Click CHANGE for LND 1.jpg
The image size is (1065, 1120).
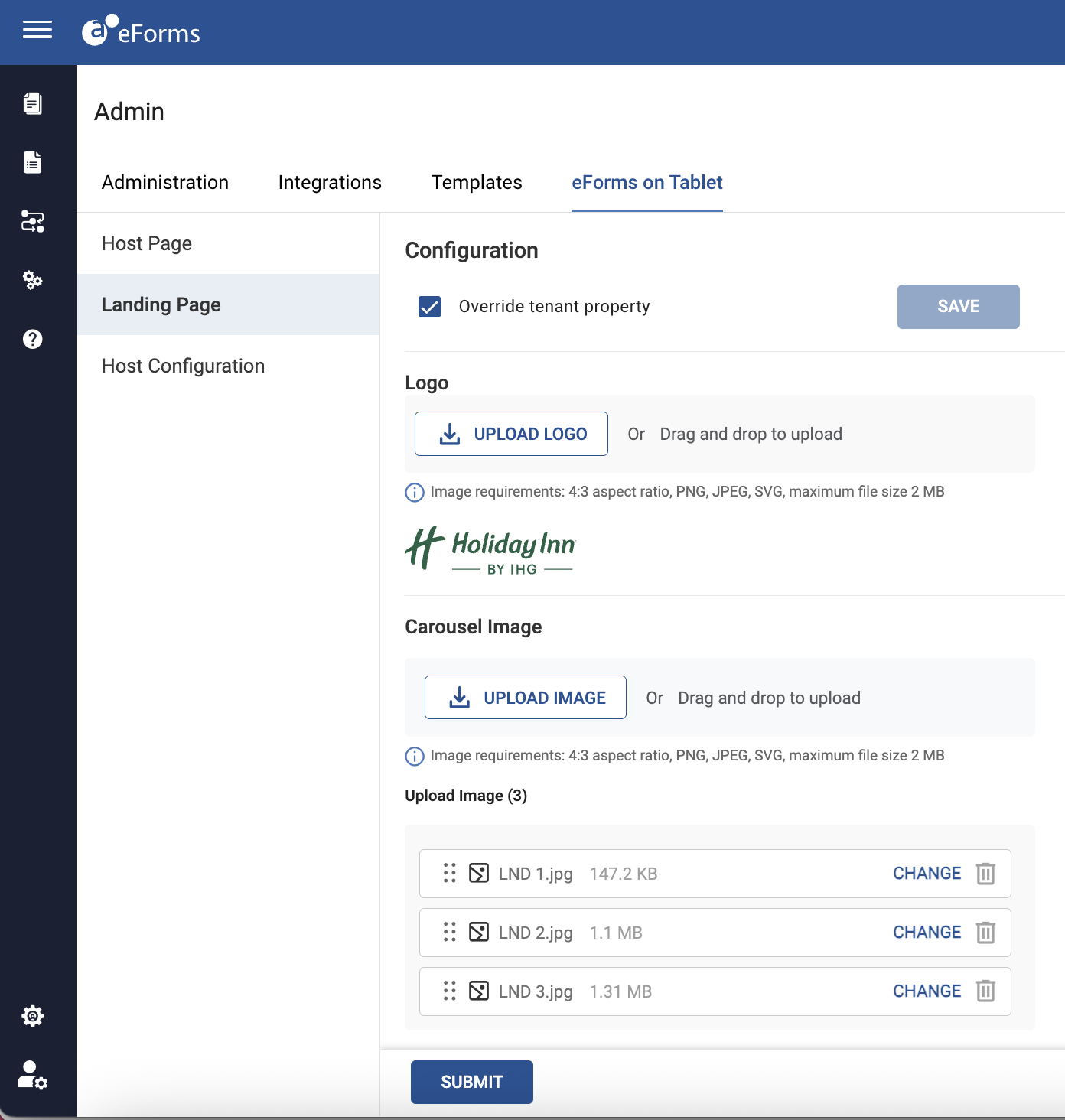(927, 873)
